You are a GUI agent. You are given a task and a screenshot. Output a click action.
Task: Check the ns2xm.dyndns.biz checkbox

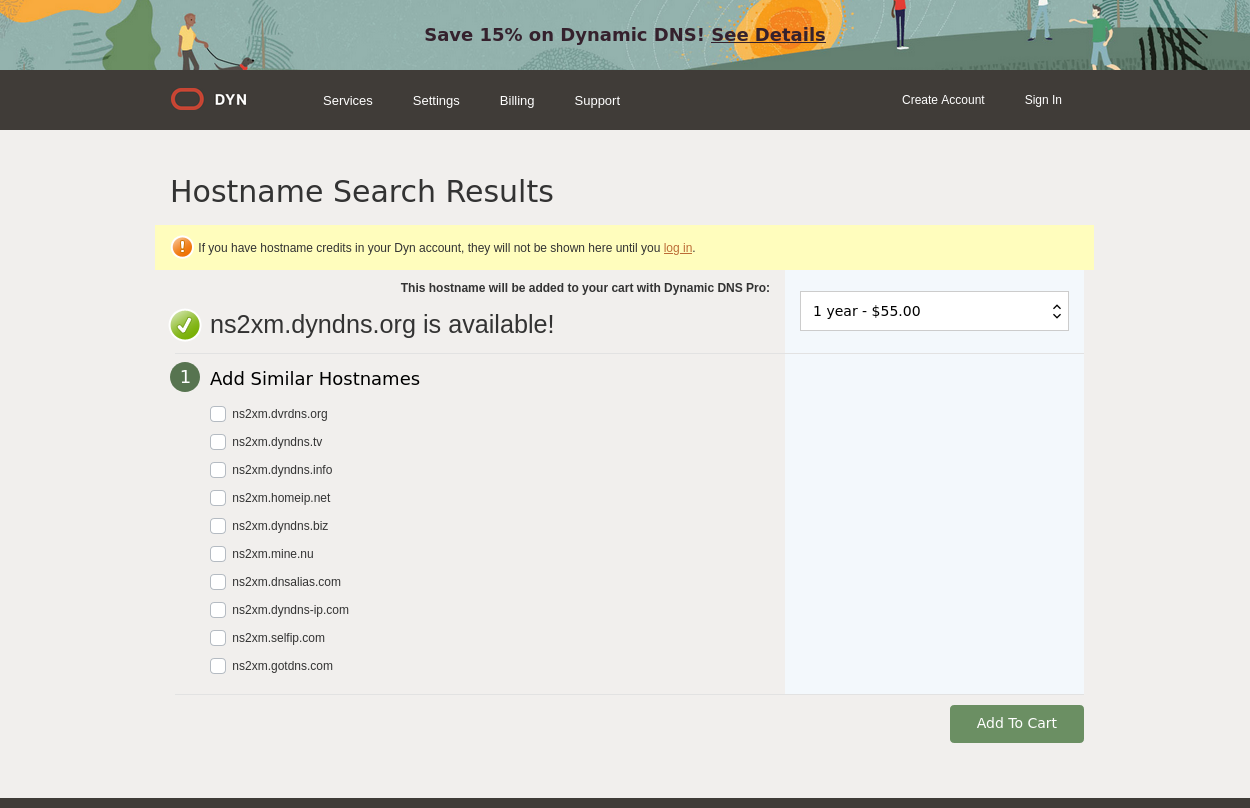218,526
